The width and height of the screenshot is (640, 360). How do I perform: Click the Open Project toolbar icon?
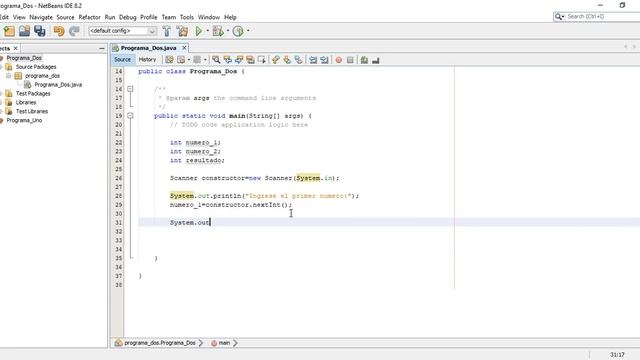(24, 31)
